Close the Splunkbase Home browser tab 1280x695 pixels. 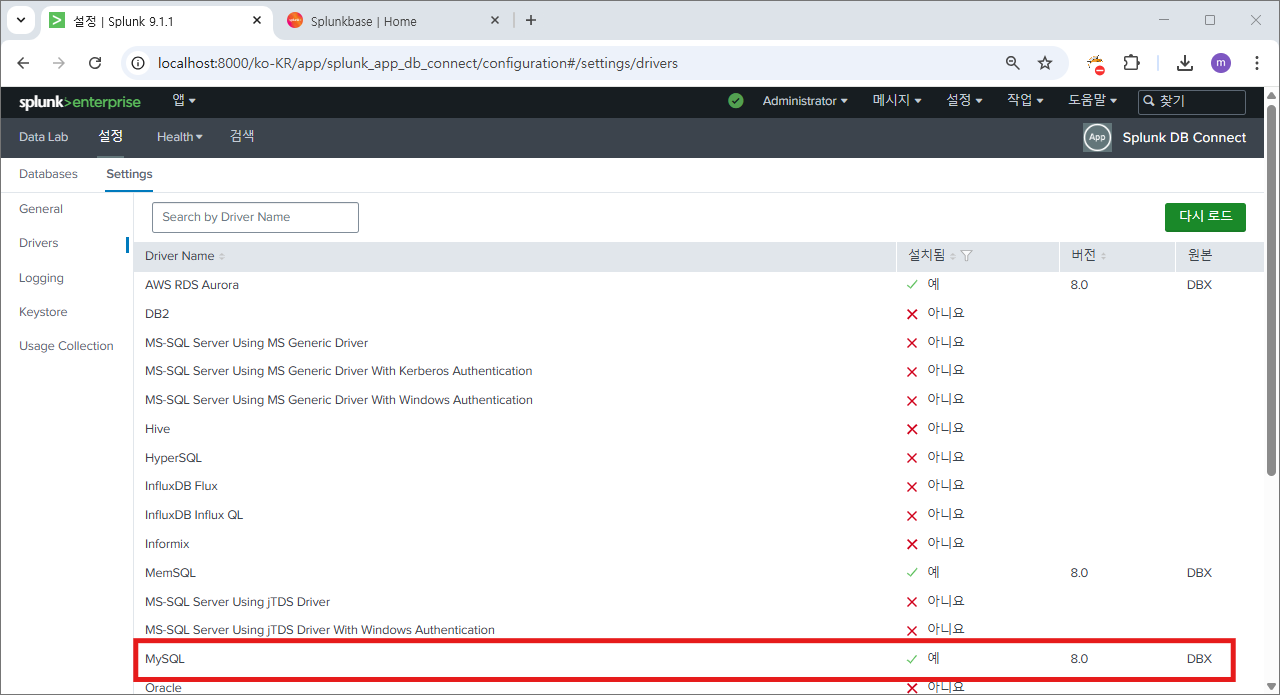(495, 20)
